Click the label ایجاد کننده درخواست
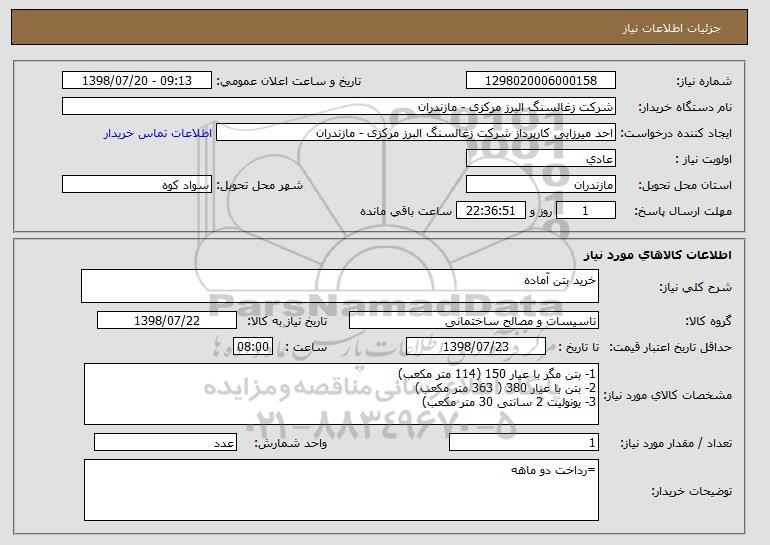 [676, 133]
